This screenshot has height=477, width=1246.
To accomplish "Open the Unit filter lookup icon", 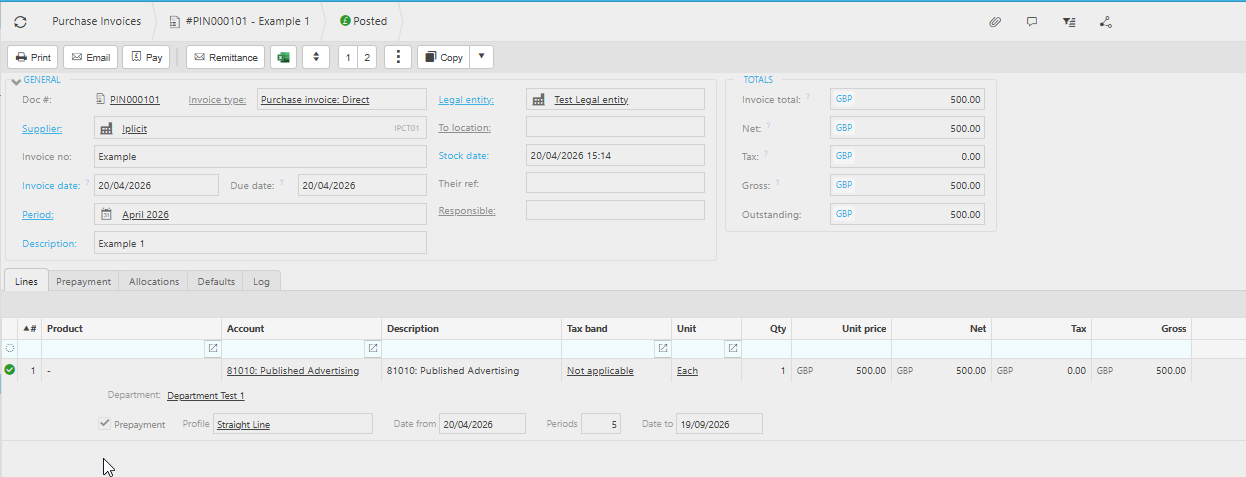I will 732,348.
